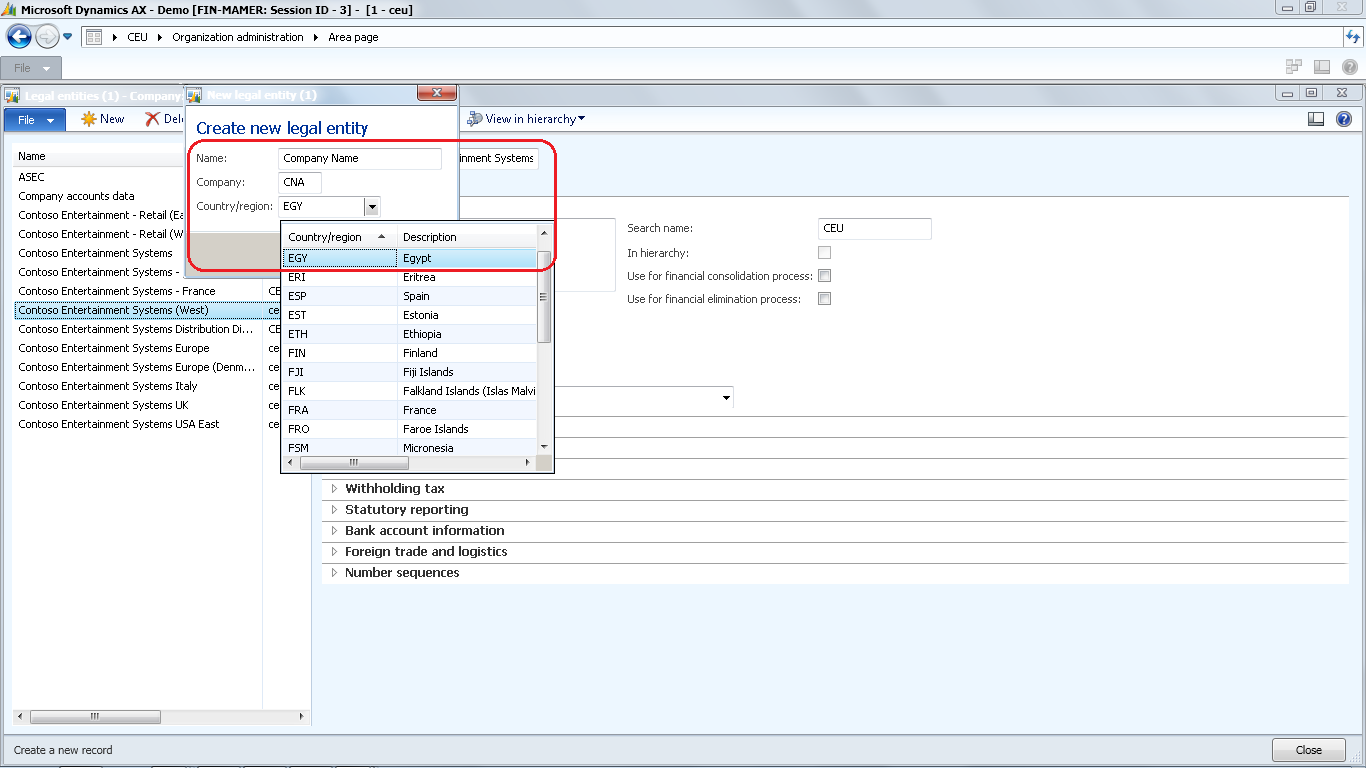Click the address bar module grid icon

click(x=94, y=37)
